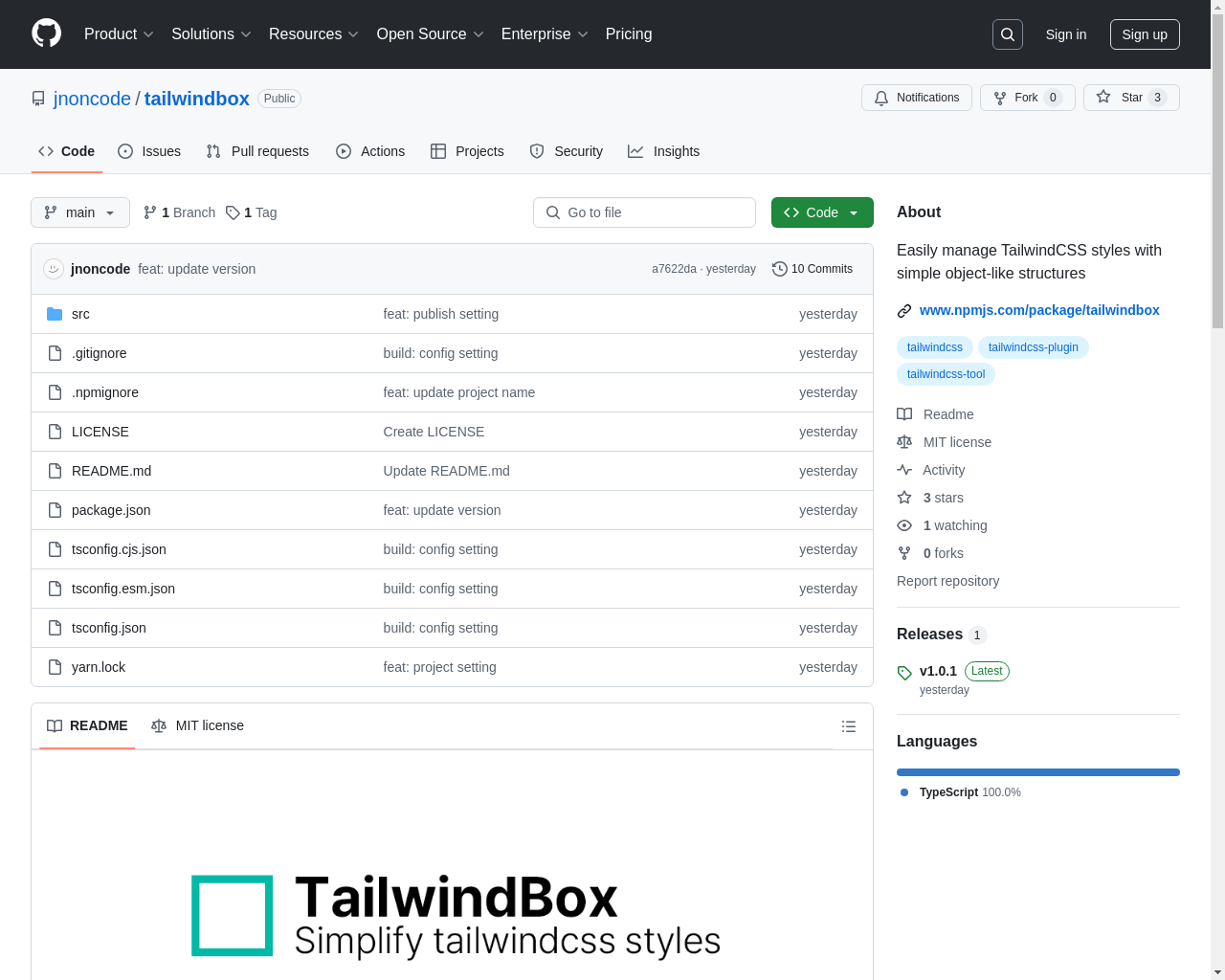The height and width of the screenshot is (980, 1225).
Task: Click the tailwindcss-plugin topic tag
Action: [x=1034, y=347]
